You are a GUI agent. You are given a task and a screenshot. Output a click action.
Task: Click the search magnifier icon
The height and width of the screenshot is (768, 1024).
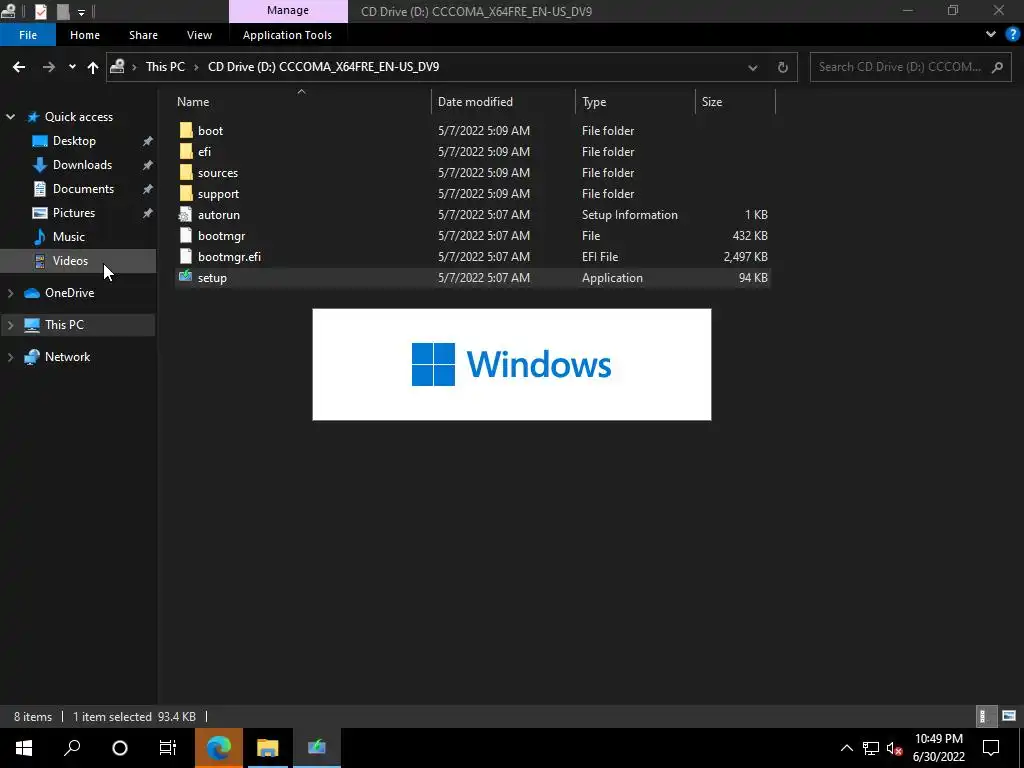pyautogui.click(x=997, y=67)
